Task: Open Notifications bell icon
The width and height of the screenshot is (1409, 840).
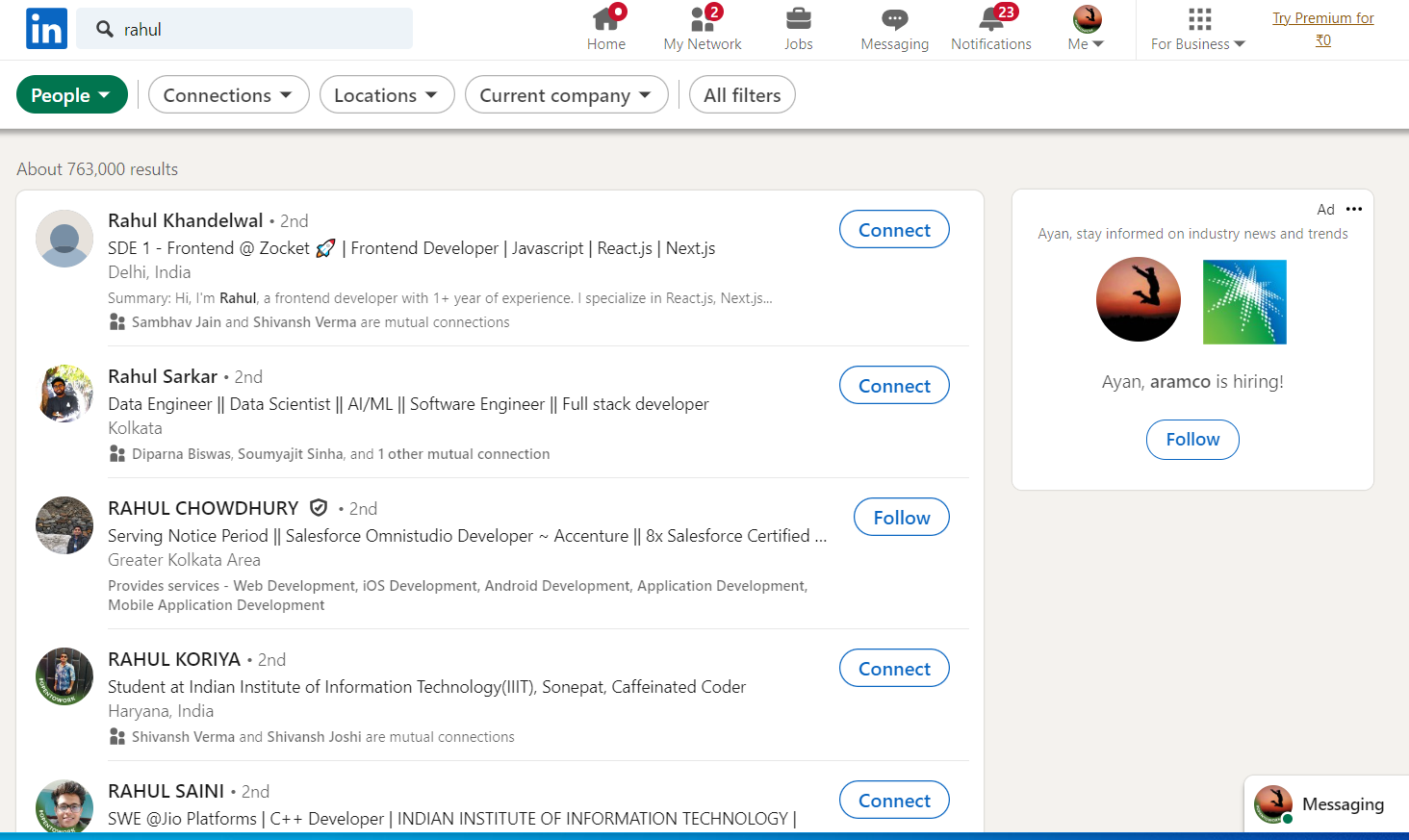Action: coord(990,19)
